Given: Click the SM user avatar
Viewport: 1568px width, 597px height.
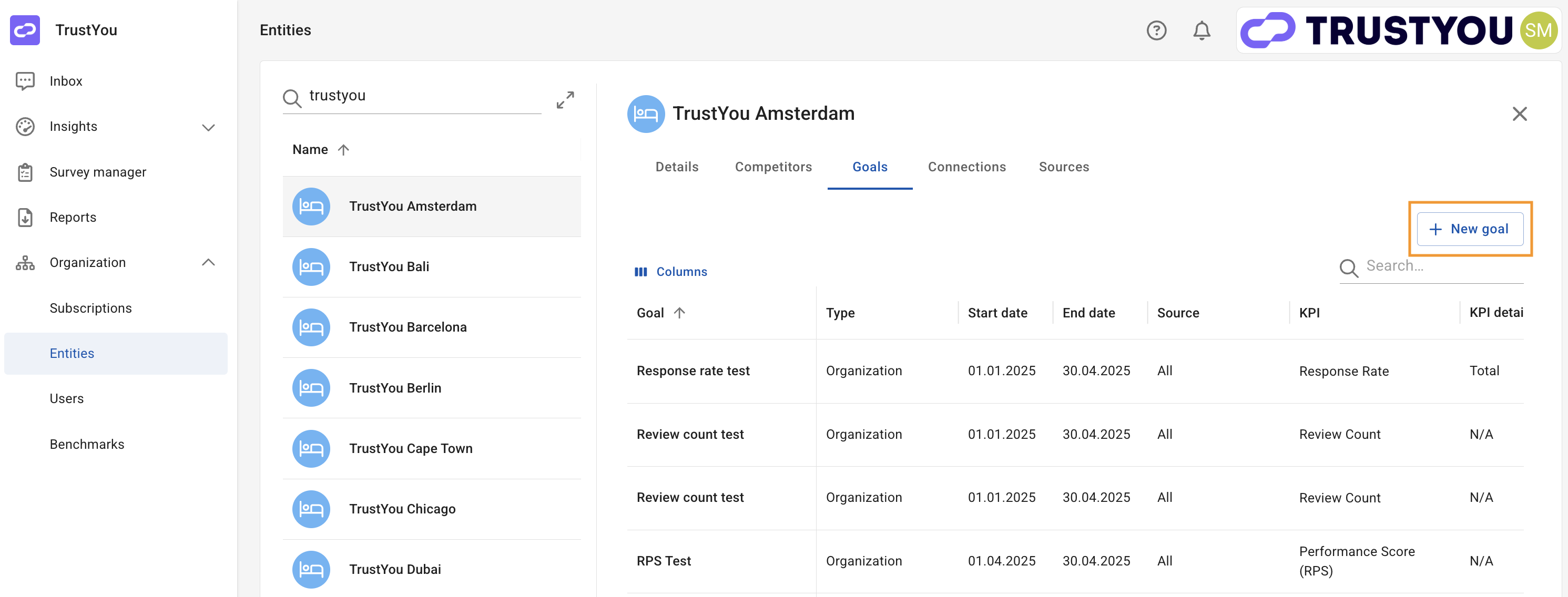Looking at the screenshot, I should [x=1538, y=30].
